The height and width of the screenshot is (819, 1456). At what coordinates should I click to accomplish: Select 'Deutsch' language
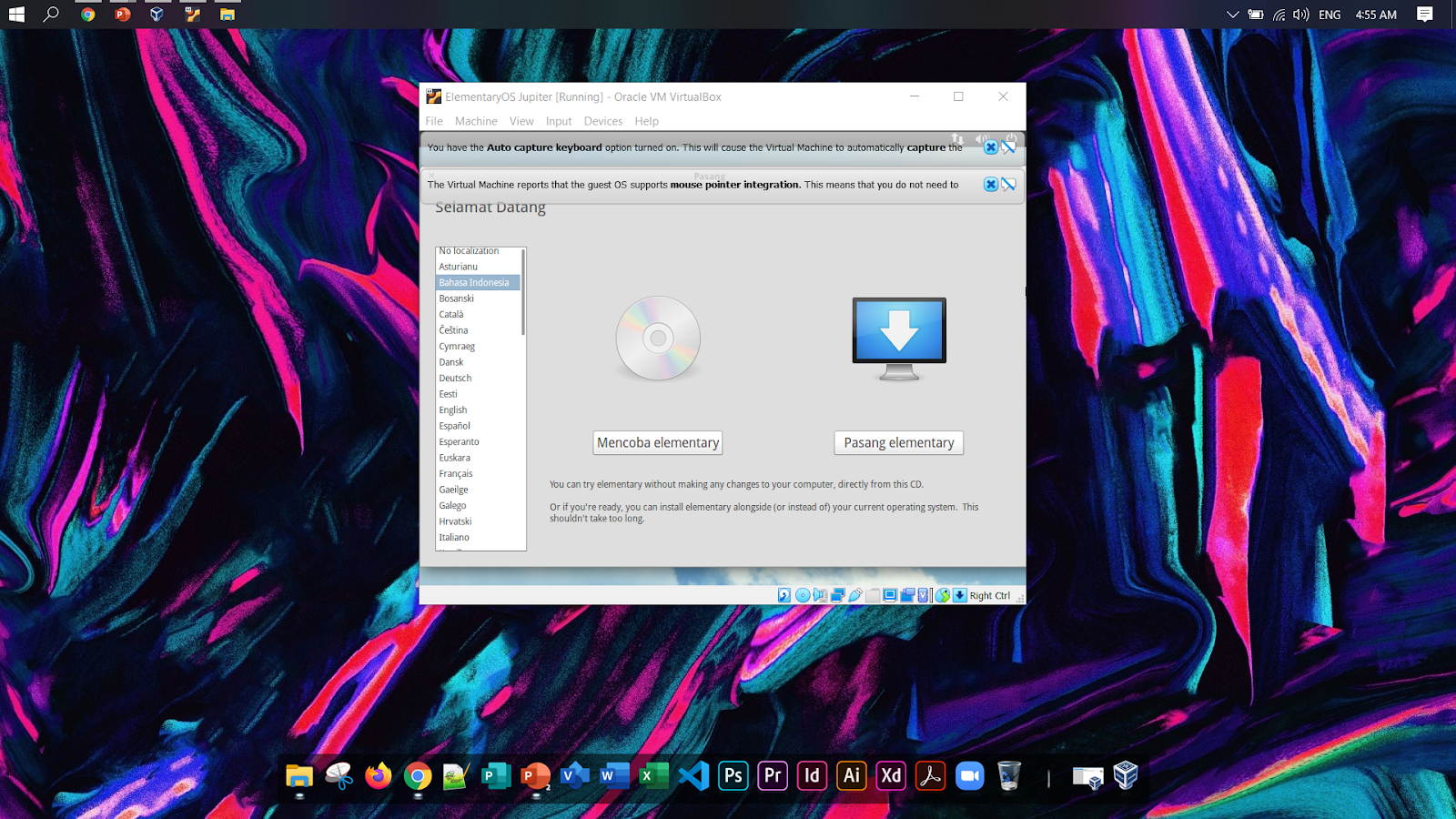tap(478, 379)
